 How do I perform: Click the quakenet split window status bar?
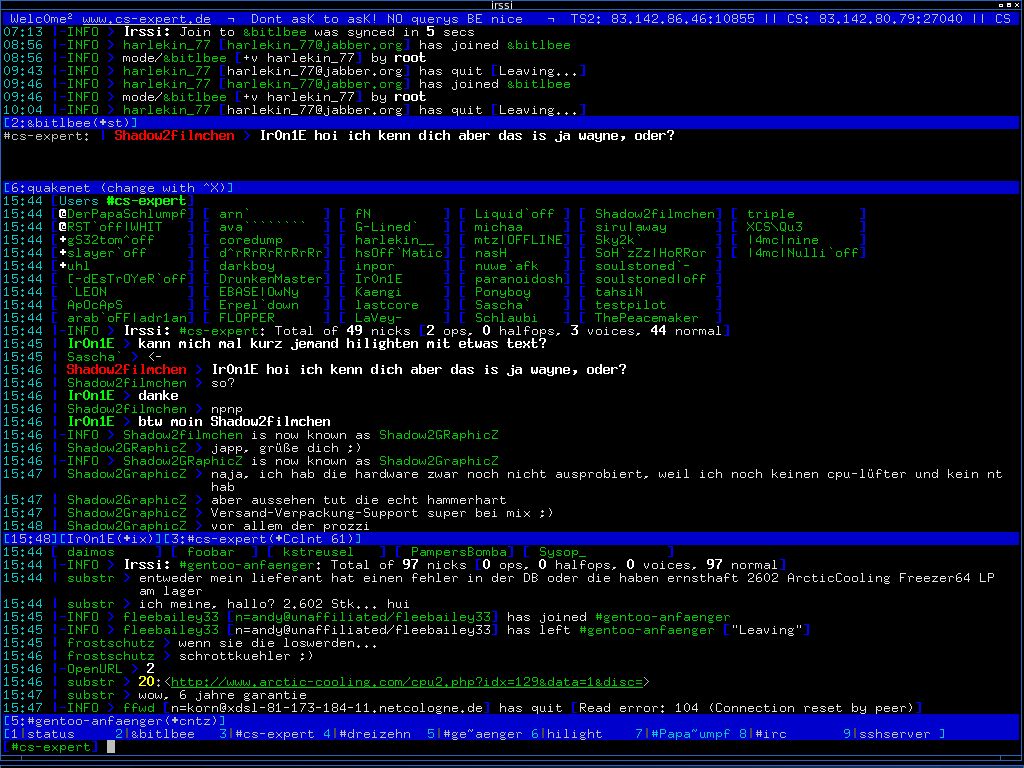(x=120, y=188)
